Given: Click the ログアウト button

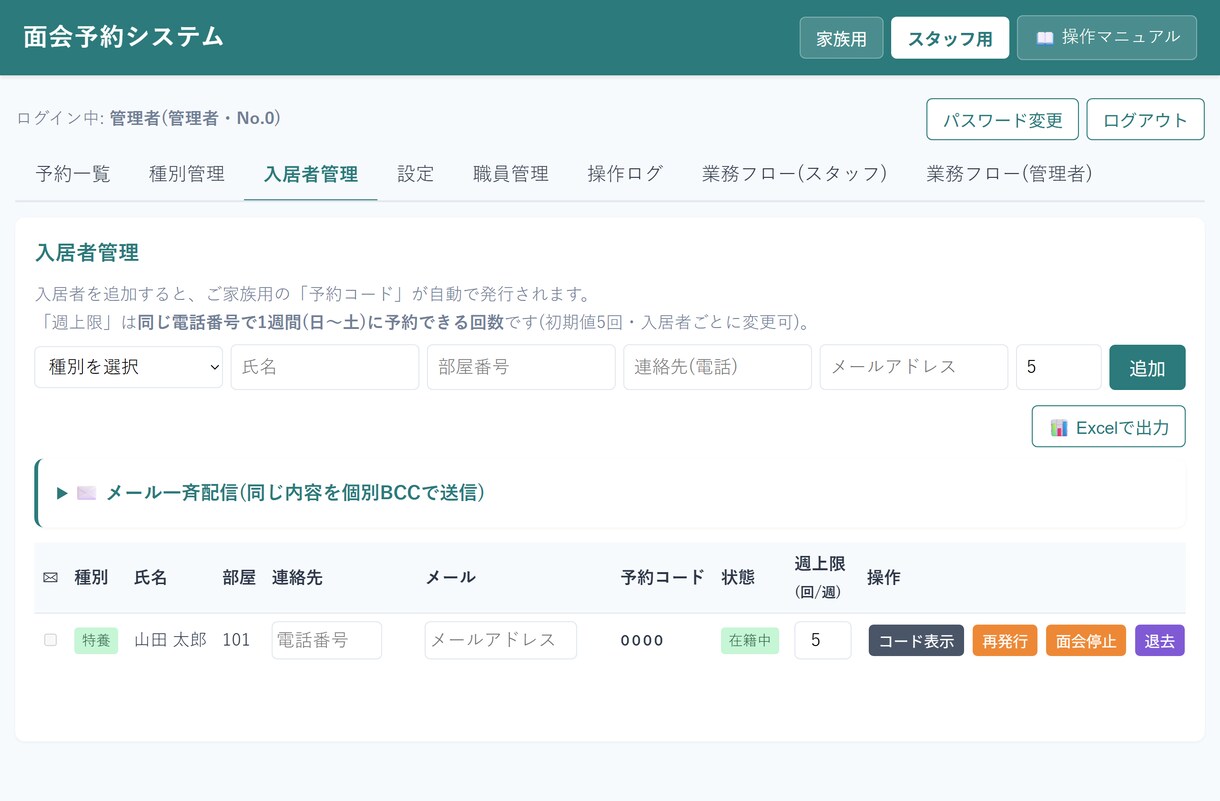Looking at the screenshot, I should coord(1145,120).
